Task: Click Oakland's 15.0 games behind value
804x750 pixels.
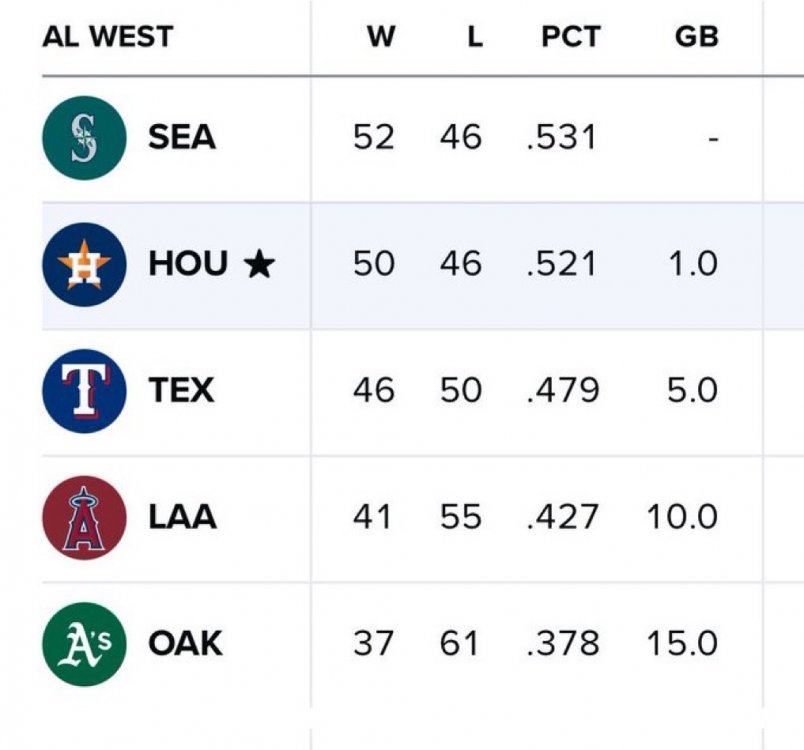Action: click(680, 643)
